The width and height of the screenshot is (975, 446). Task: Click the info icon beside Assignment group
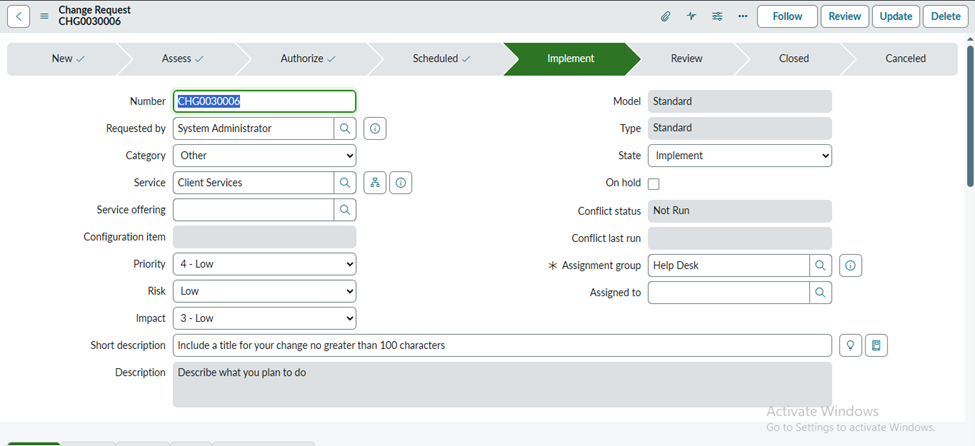click(x=850, y=265)
